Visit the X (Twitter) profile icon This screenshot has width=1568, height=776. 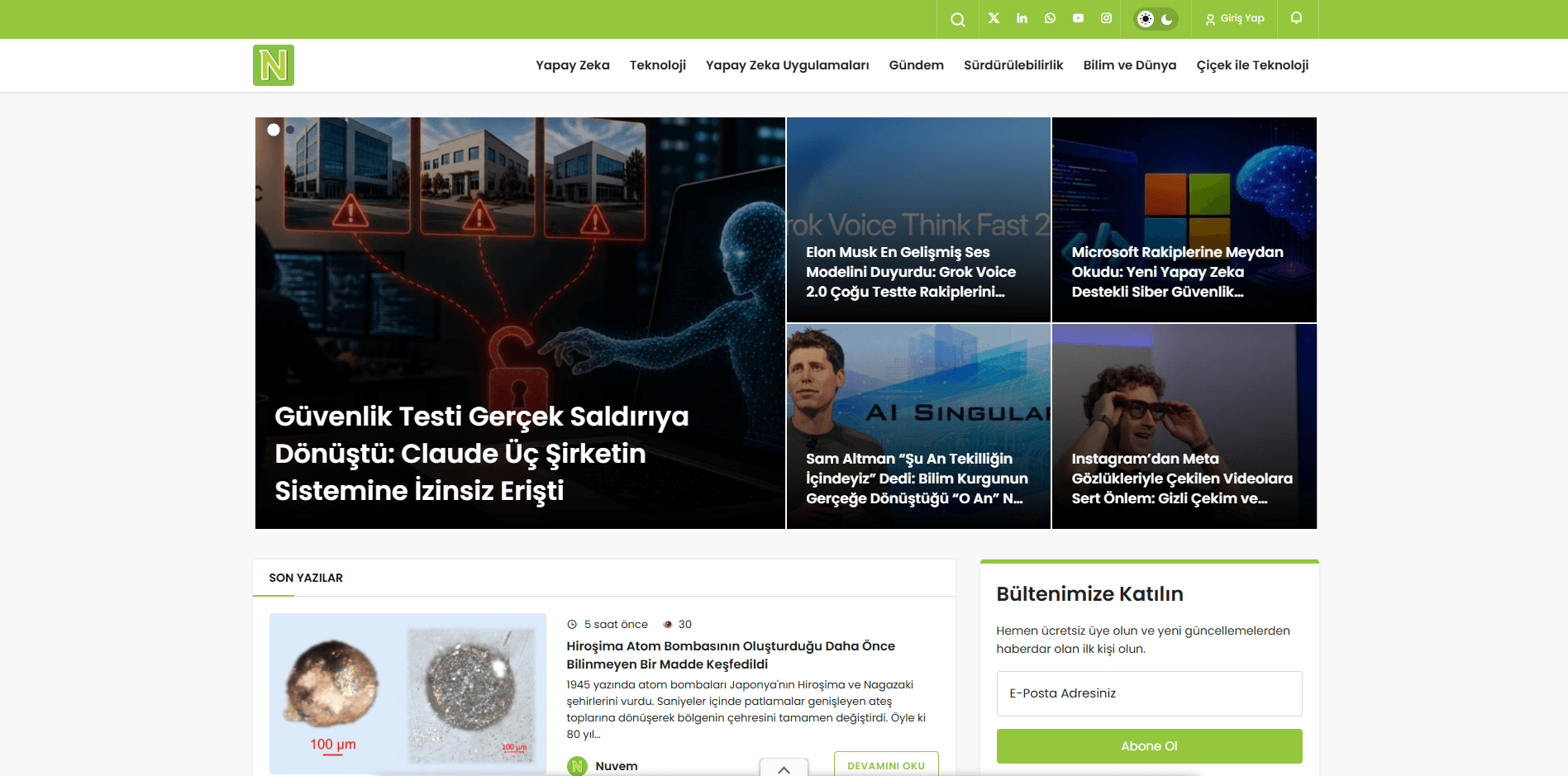(x=994, y=18)
